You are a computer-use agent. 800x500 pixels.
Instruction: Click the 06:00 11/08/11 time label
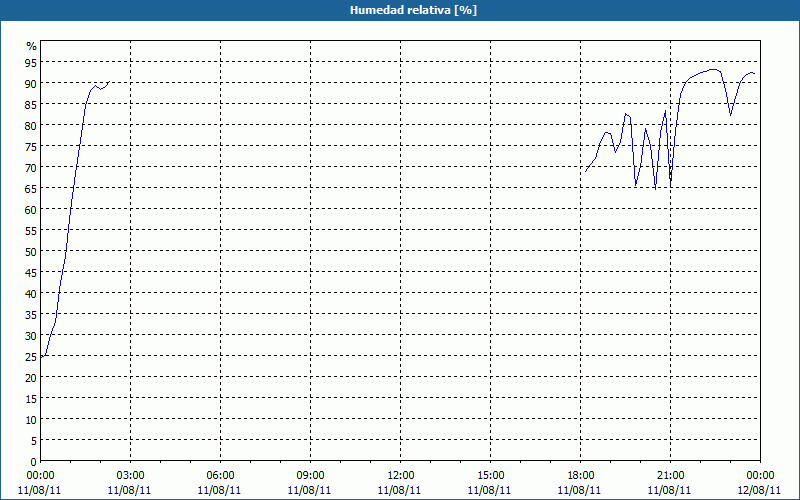point(220,483)
